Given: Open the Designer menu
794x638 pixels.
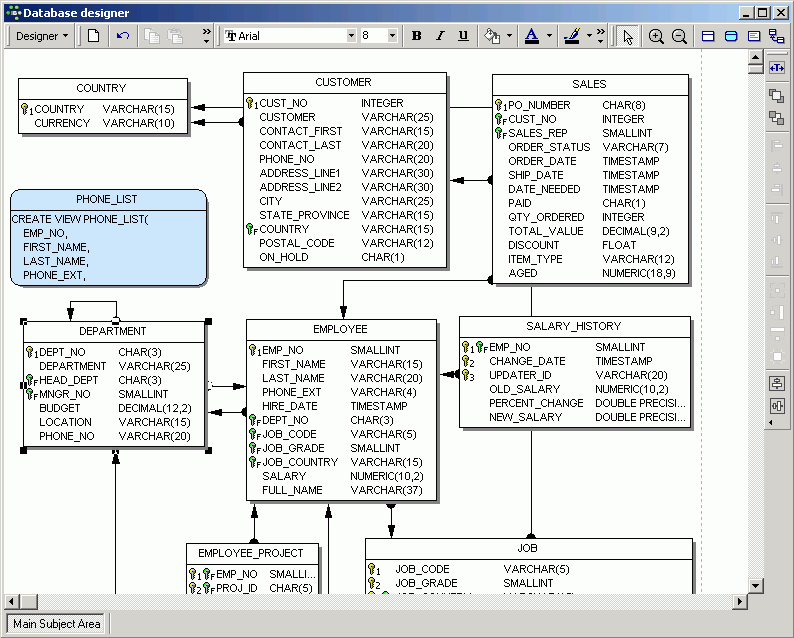Looking at the screenshot, I should click(42, 36).
